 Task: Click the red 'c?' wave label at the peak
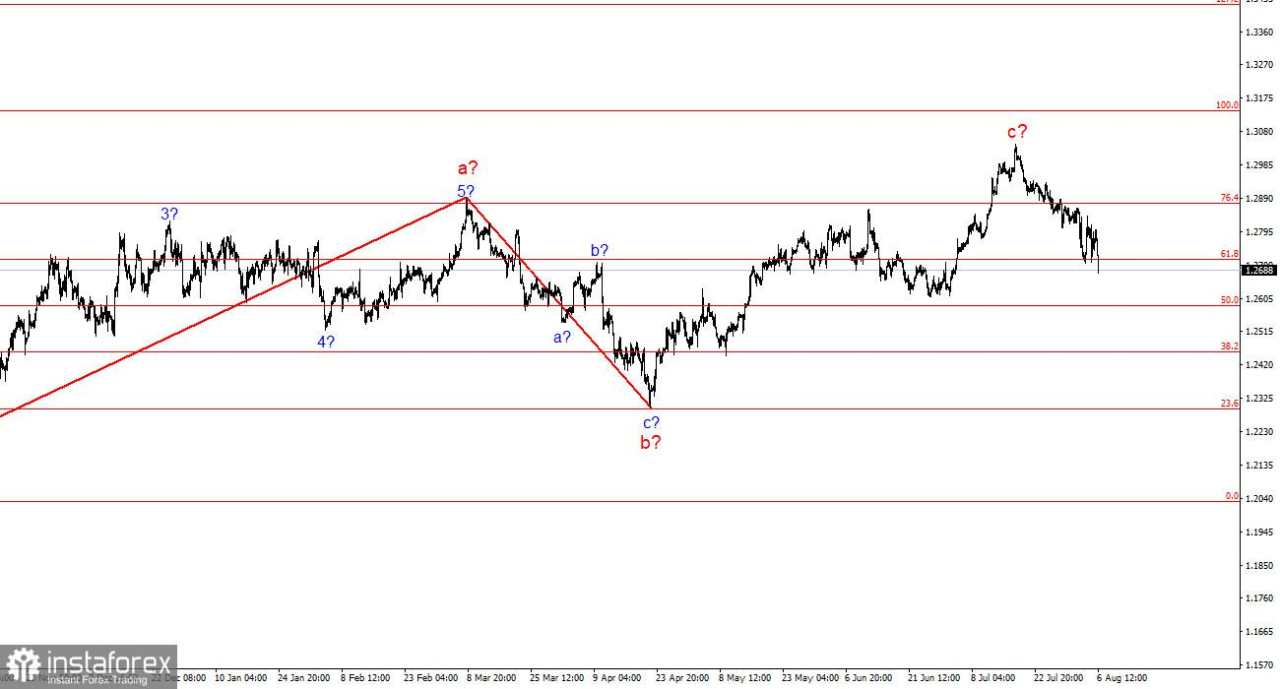point(1017,131)
